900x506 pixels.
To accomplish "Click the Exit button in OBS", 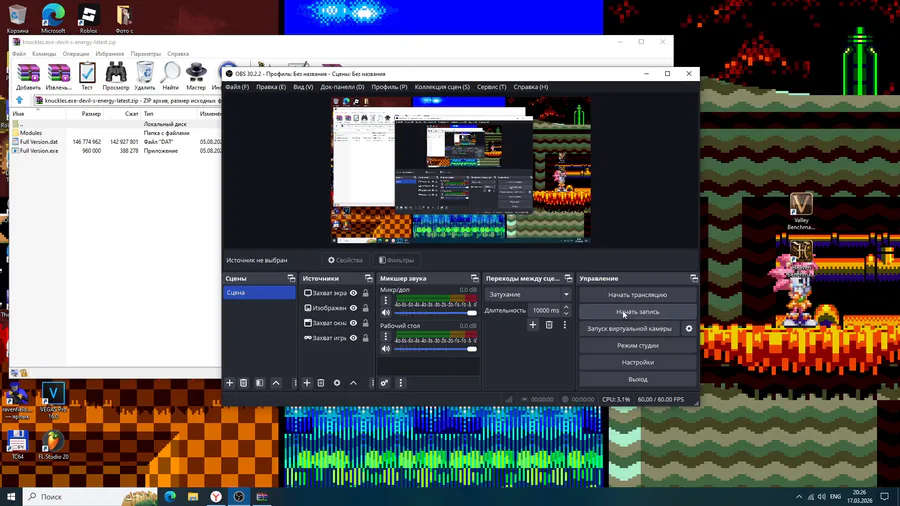I will [638, 379].
